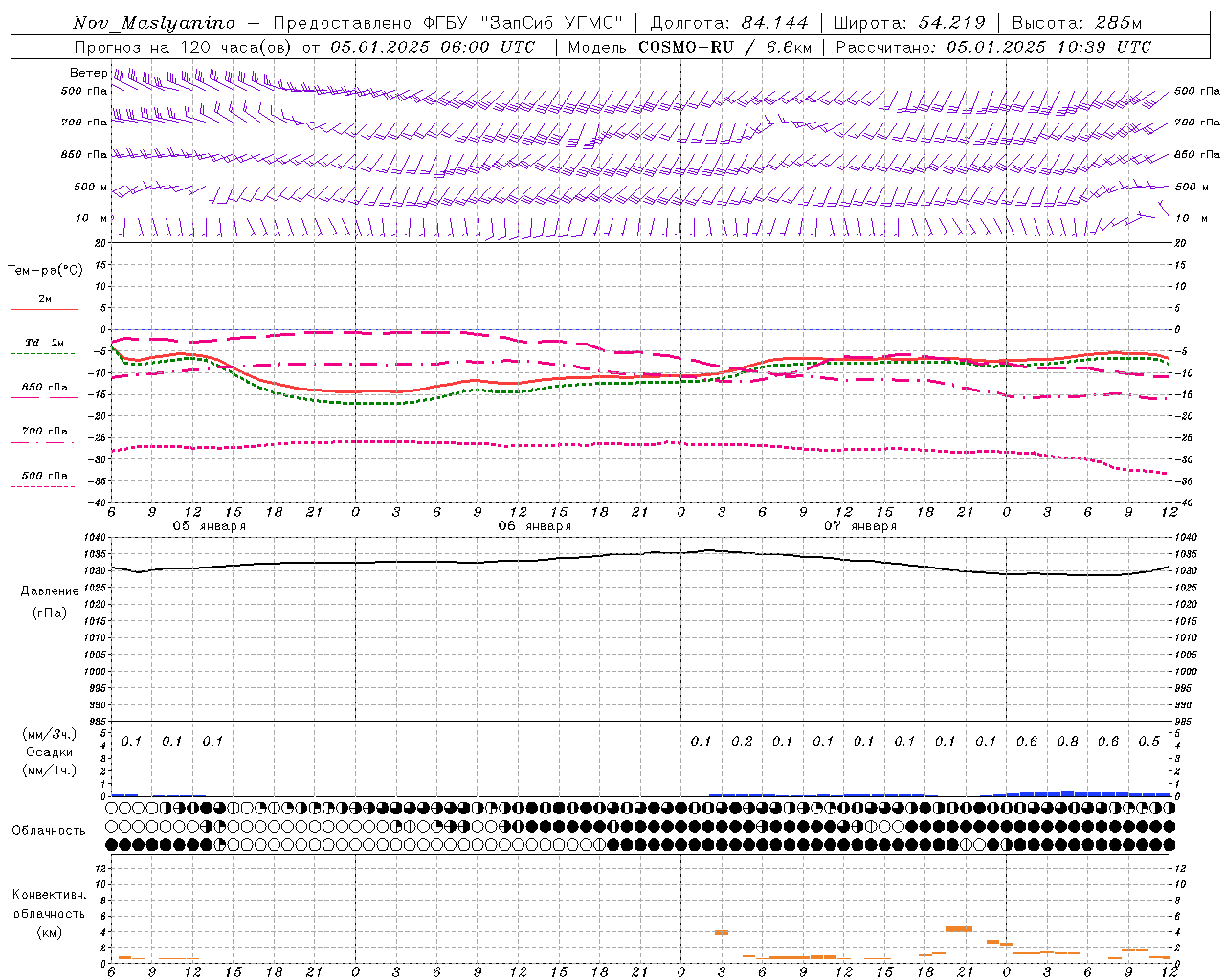Click the (мм/1ч.) unit label
The width and height of the screenshot is (1225, 980).
(50, 770)
